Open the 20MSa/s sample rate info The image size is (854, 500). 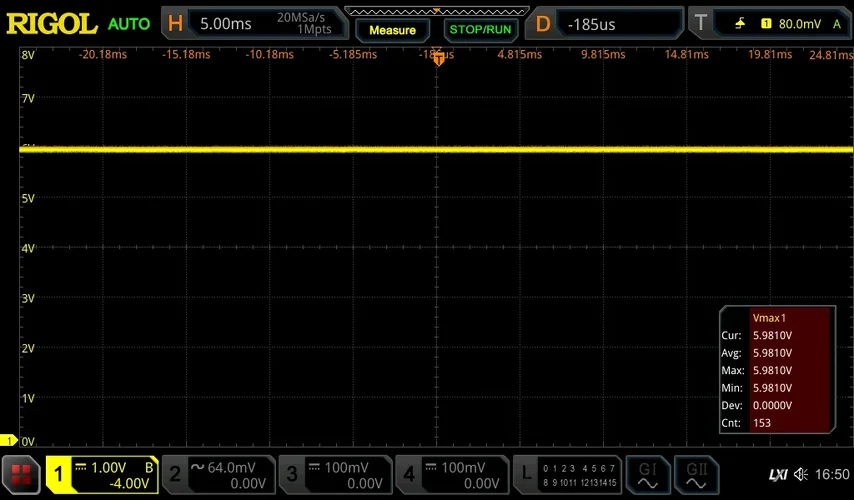pyautogui.click(x=301, y=17)
